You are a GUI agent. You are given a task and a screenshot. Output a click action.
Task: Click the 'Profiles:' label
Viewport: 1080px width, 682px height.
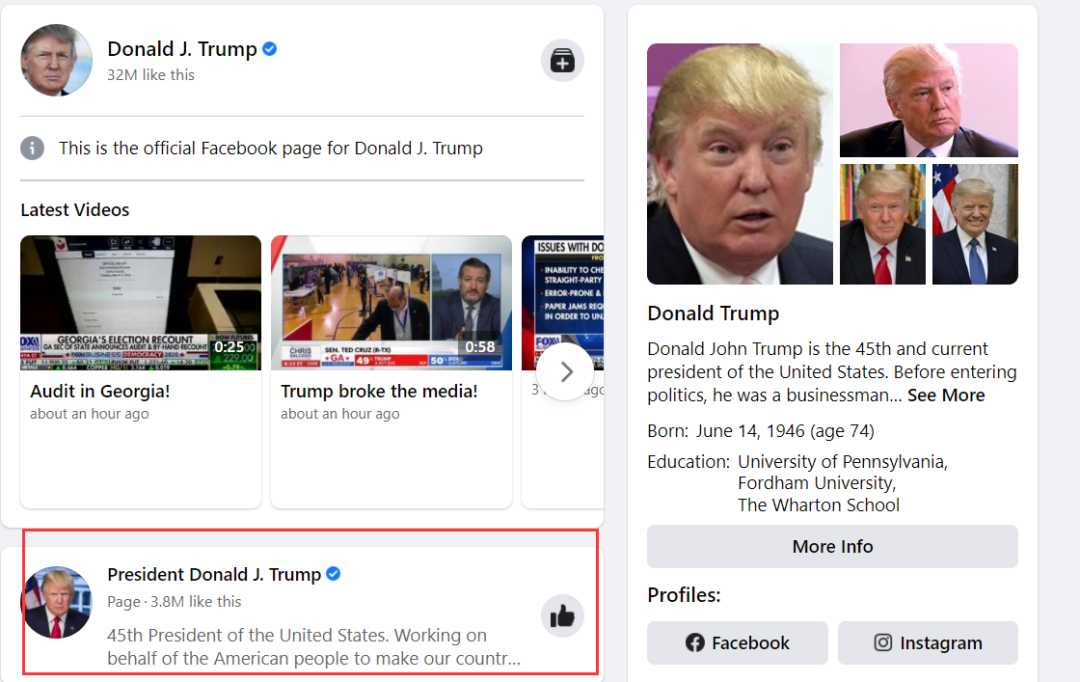pos(683,595)
